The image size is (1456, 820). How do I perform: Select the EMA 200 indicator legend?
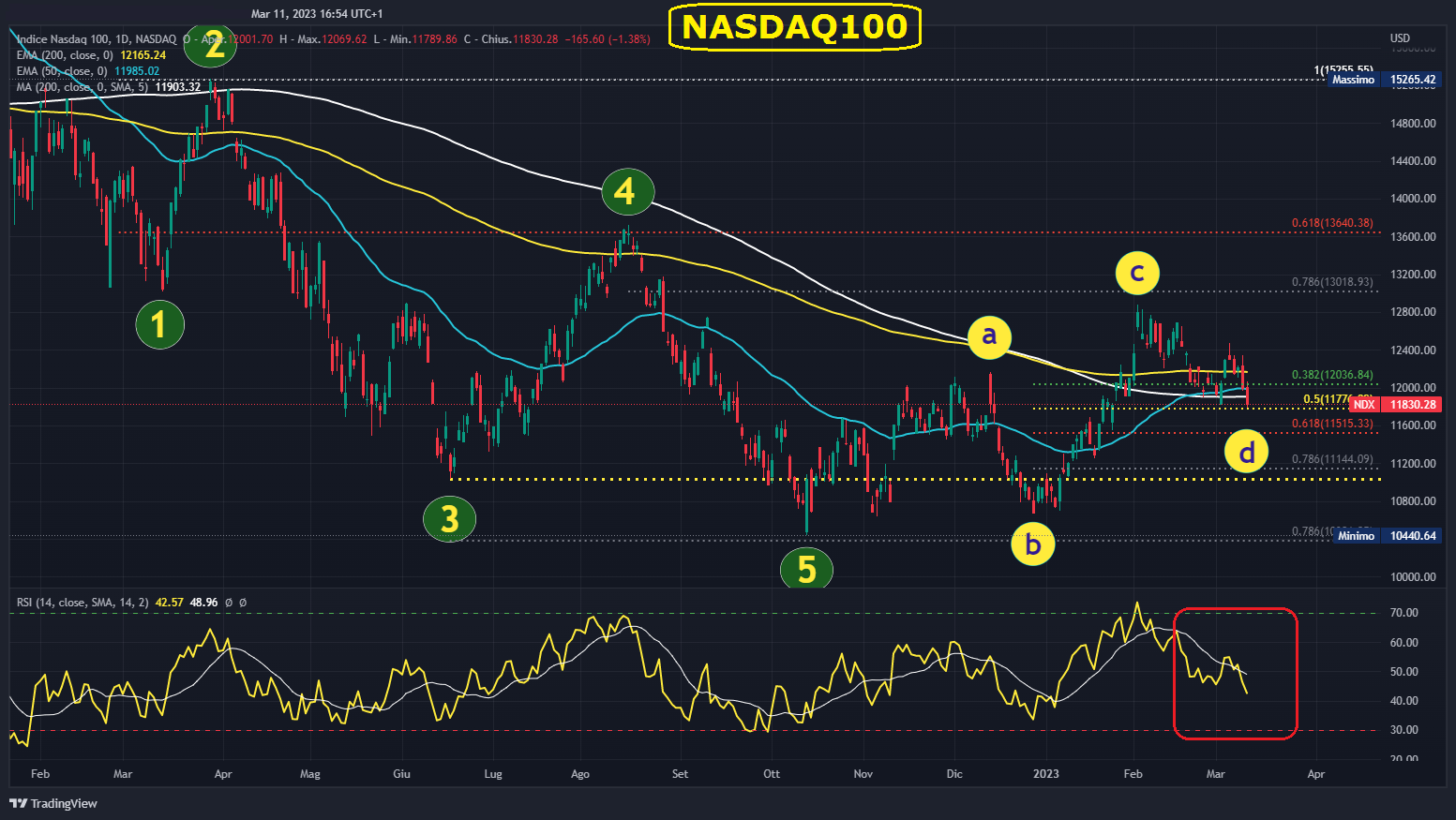click(65, 55)
